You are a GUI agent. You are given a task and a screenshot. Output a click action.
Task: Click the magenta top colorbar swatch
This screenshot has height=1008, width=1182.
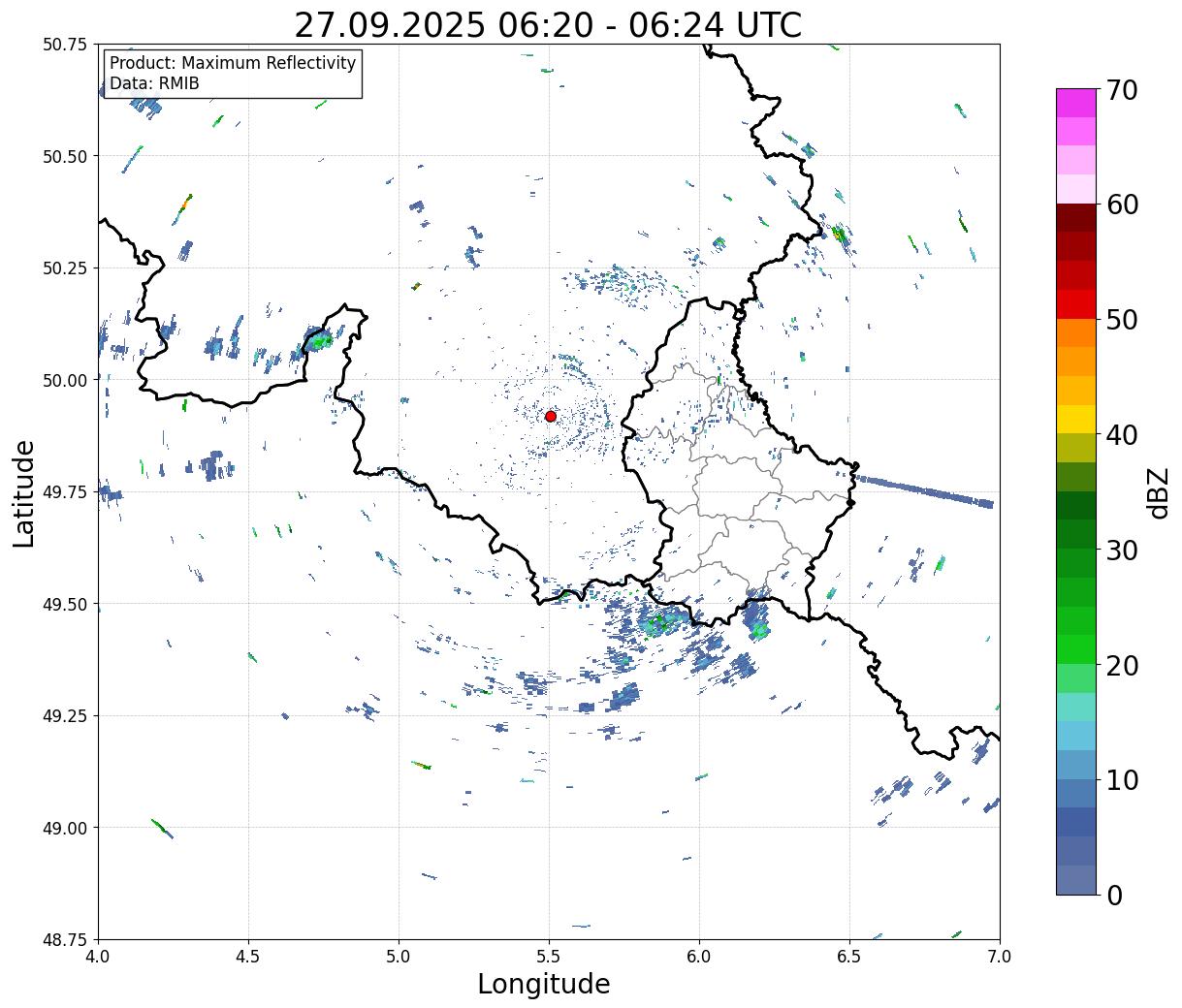point(1076,103)
